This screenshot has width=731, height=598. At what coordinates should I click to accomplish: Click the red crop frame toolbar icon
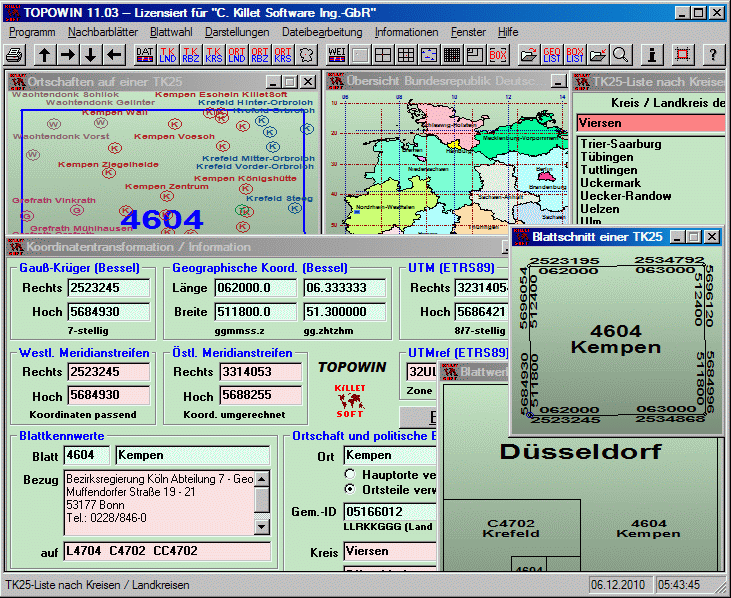click(x=683, y=55)
